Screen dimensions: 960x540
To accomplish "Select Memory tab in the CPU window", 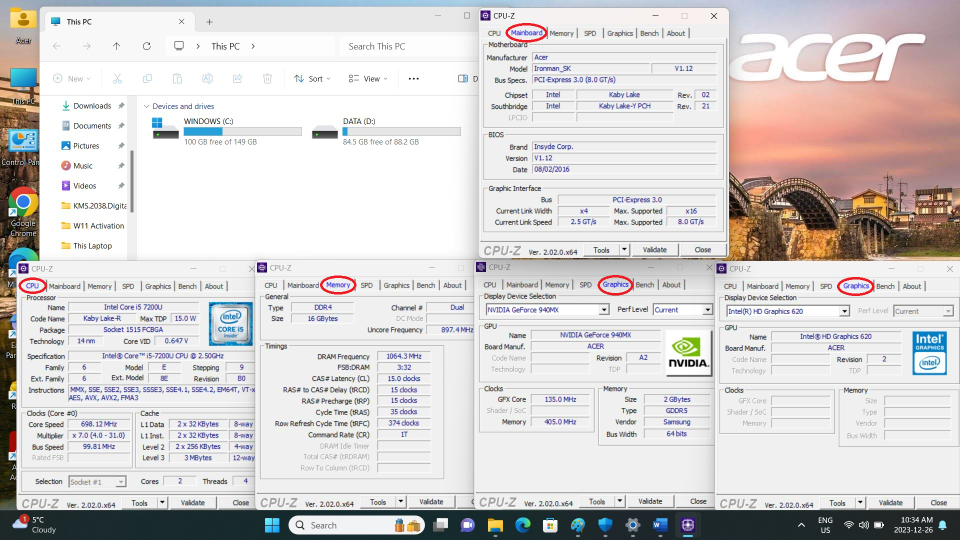I will tap(99, 286).
